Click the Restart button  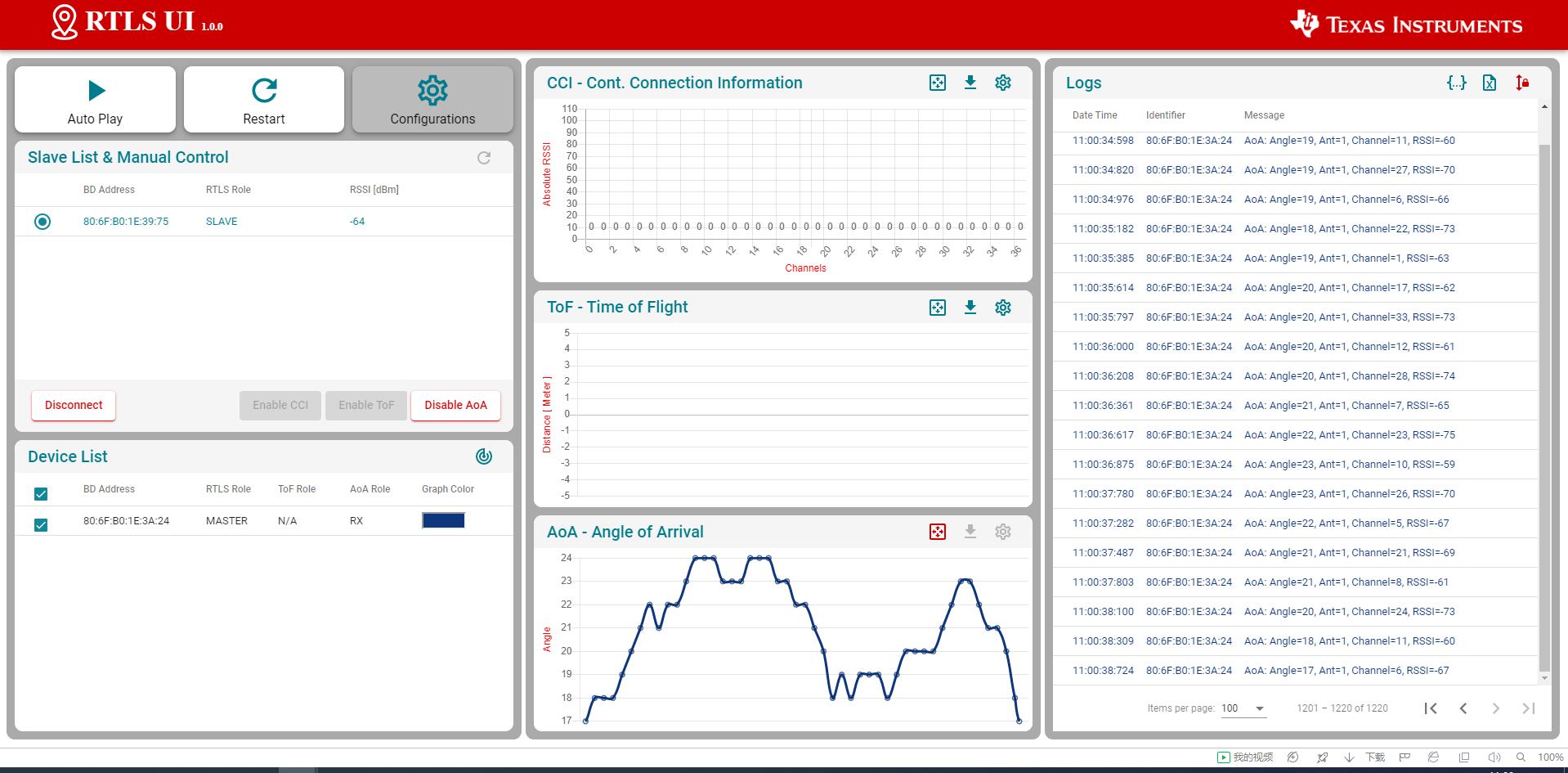coord(264,100)
